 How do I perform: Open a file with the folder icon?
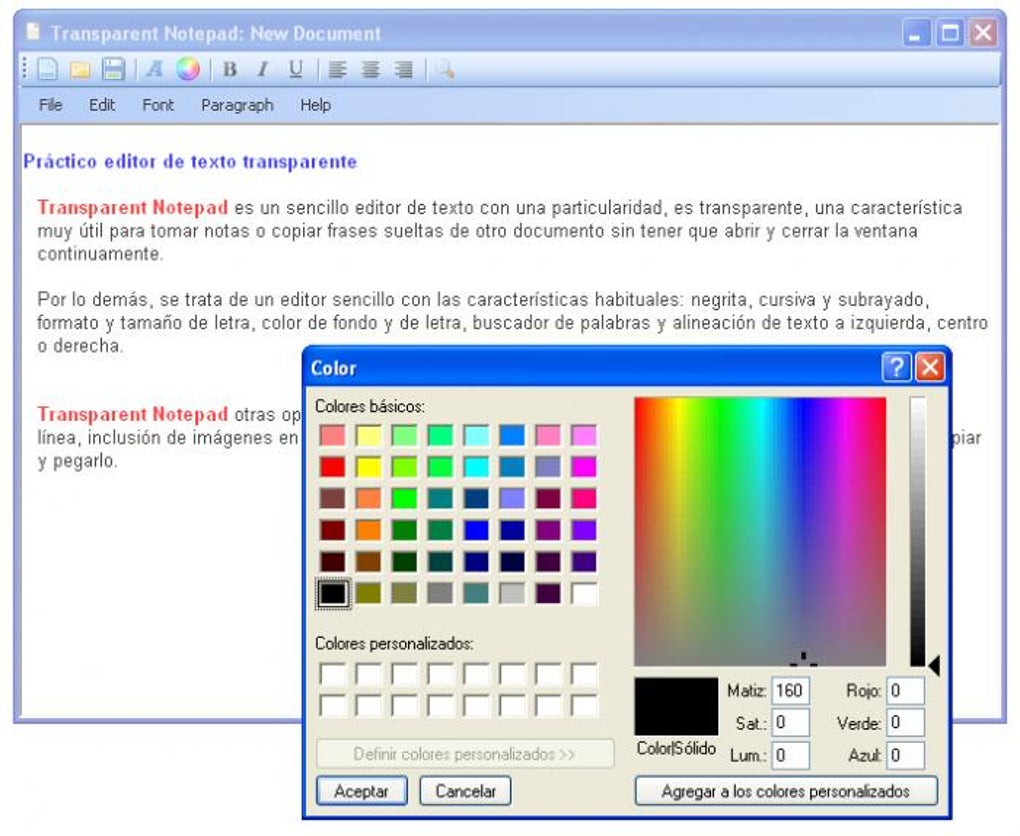[80, 70]
